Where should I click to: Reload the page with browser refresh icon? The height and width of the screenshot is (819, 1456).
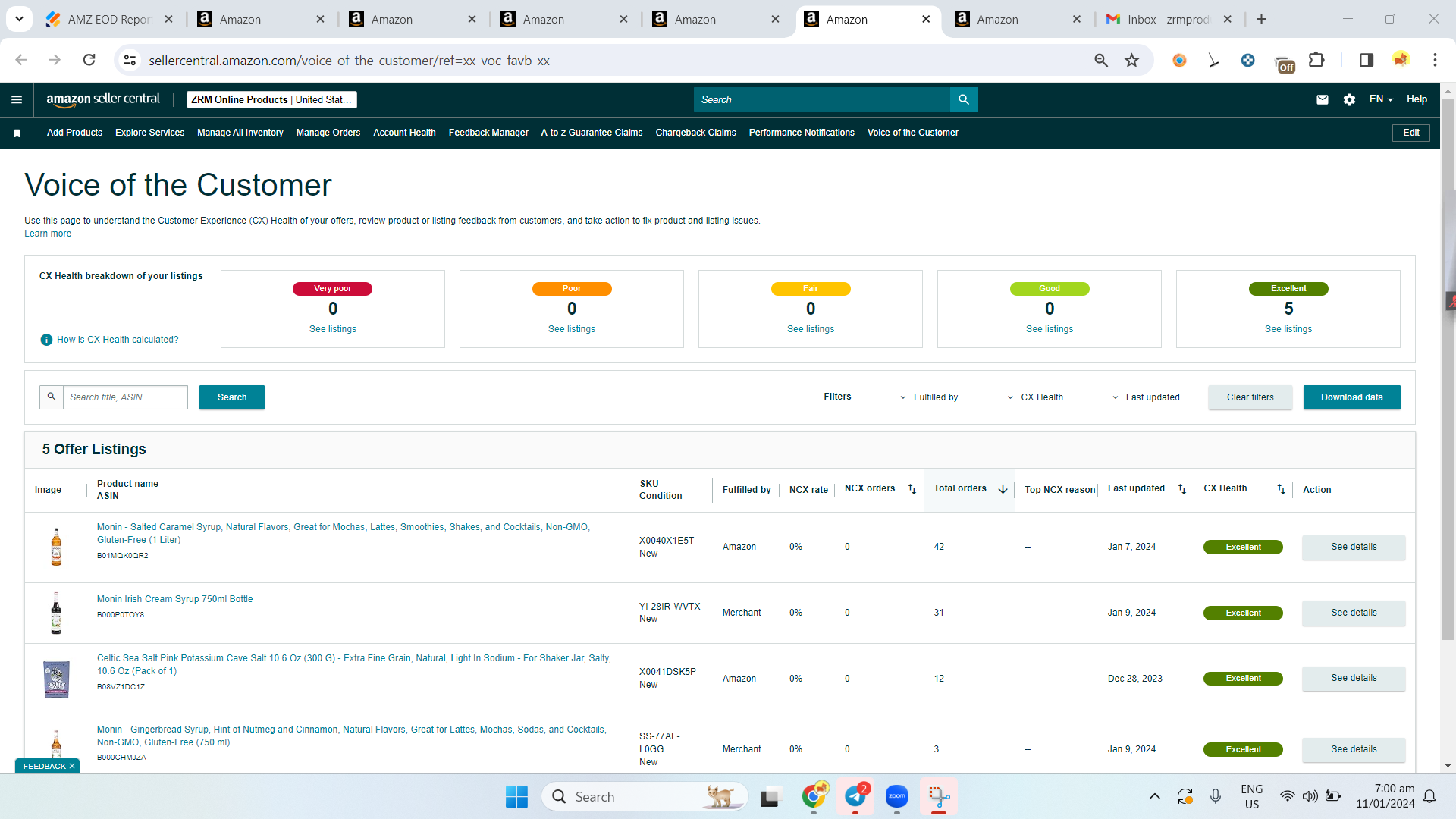[89, 60]
